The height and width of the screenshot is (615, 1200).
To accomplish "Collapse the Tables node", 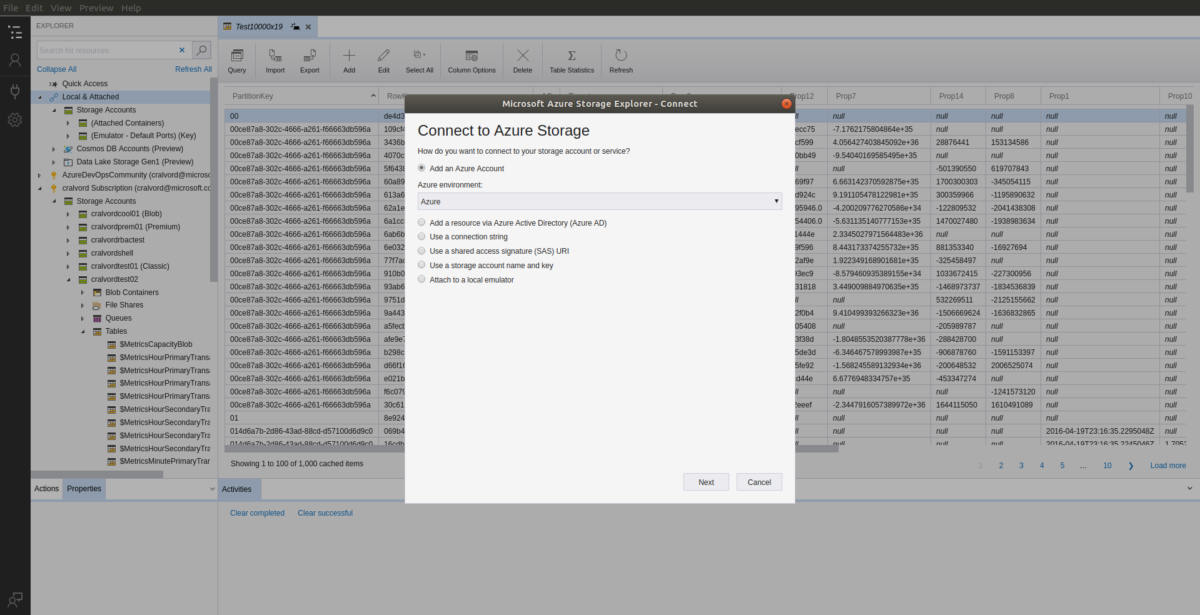I will (83, 331).
